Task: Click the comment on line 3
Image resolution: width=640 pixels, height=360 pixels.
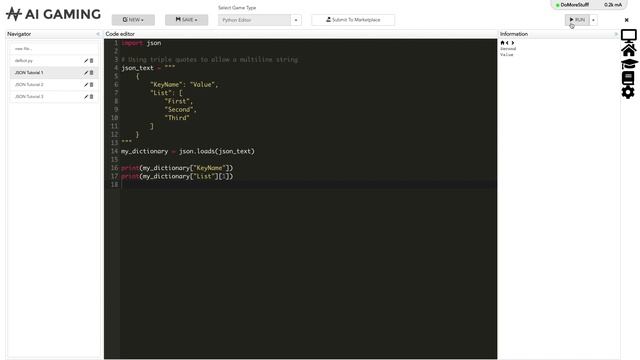Action: [x=210, y=60]
